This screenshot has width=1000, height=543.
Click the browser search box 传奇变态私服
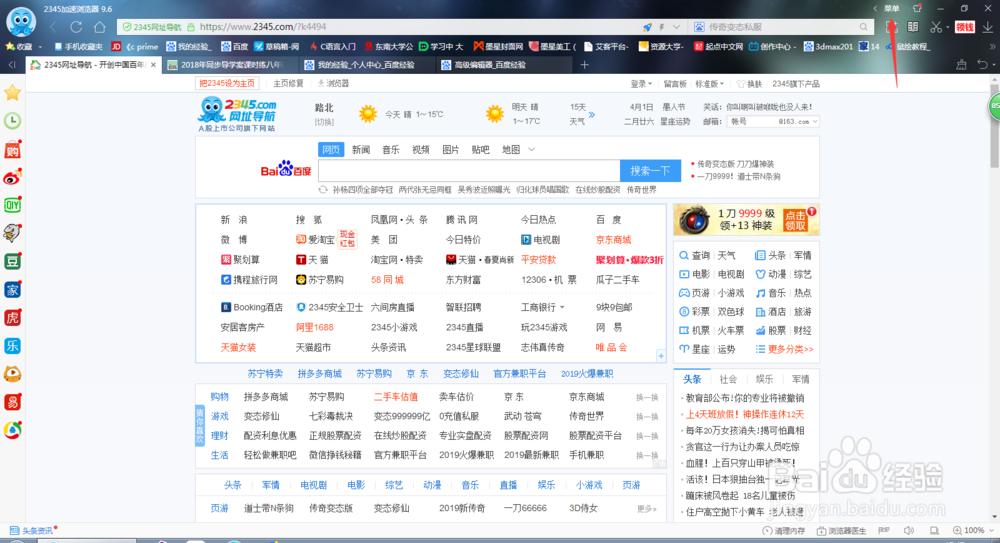coord(781,27)
